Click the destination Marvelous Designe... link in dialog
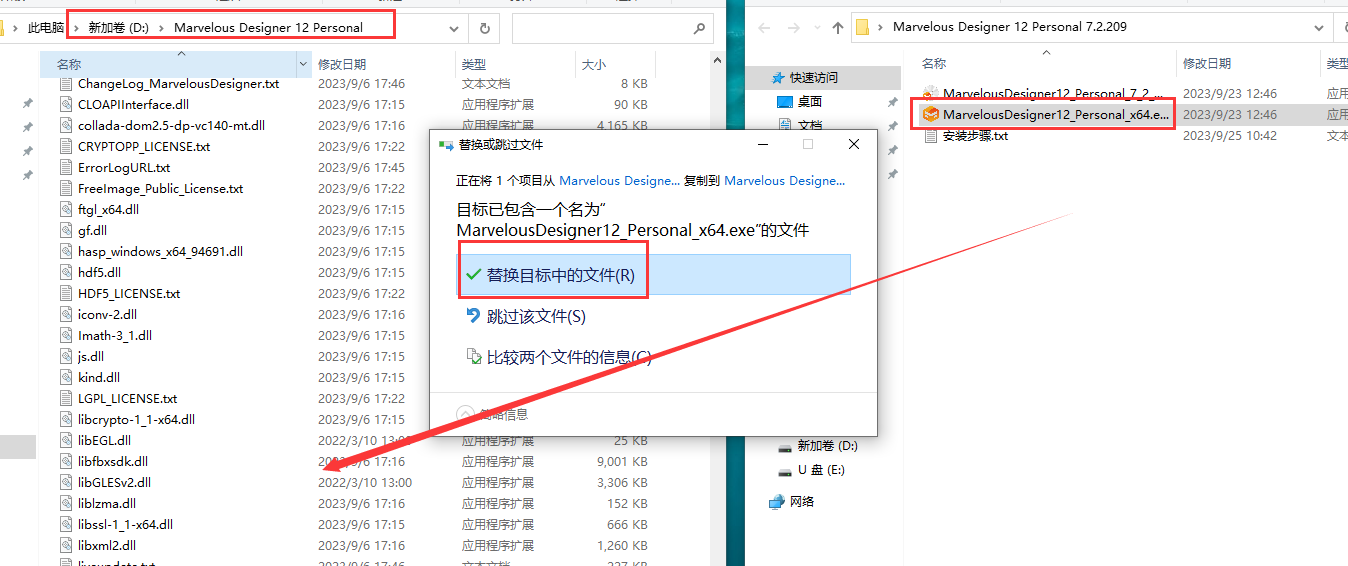Image resolution: width=1348 pixels, height=566 pixels. 784,181
